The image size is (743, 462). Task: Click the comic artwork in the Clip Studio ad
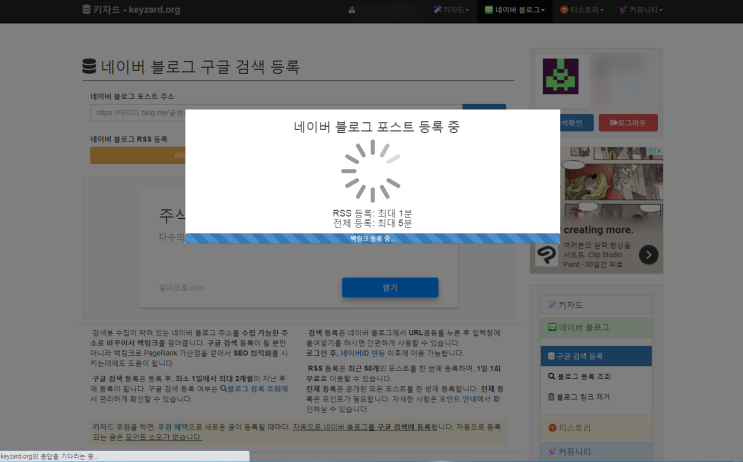click(x=611, y=182)
